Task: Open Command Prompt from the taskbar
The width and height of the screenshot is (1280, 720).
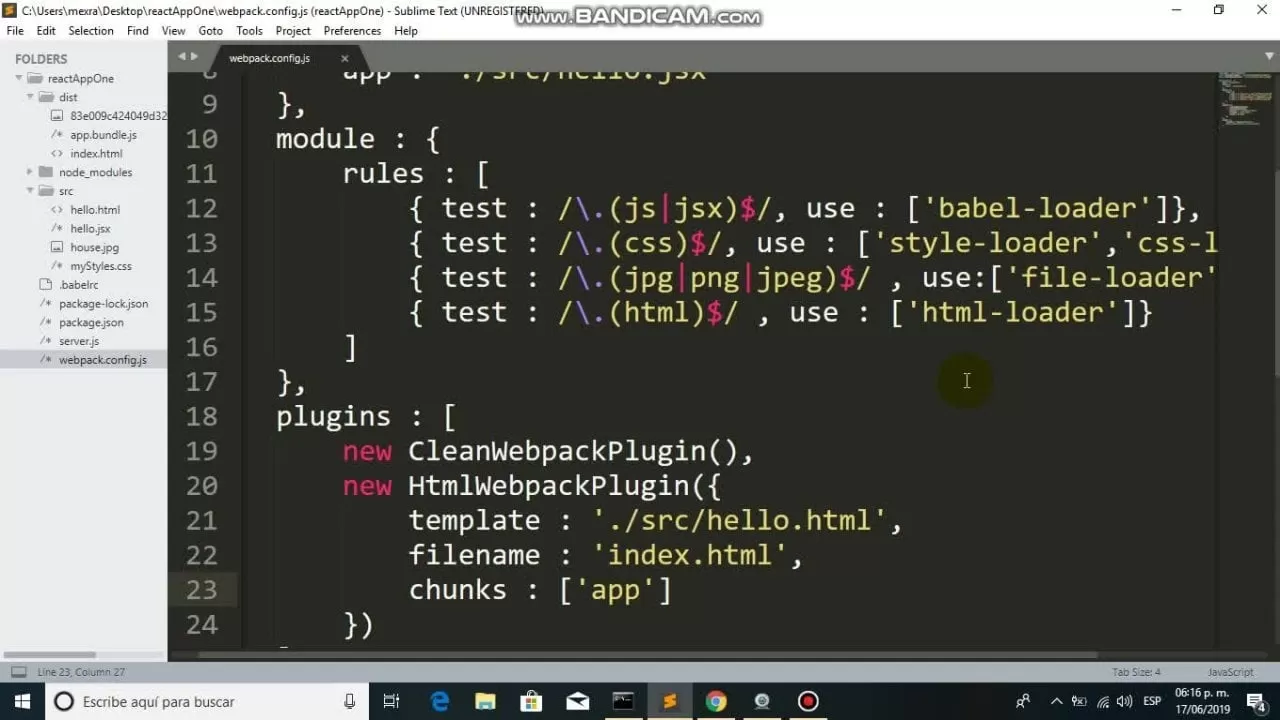Action: point(623,701)
